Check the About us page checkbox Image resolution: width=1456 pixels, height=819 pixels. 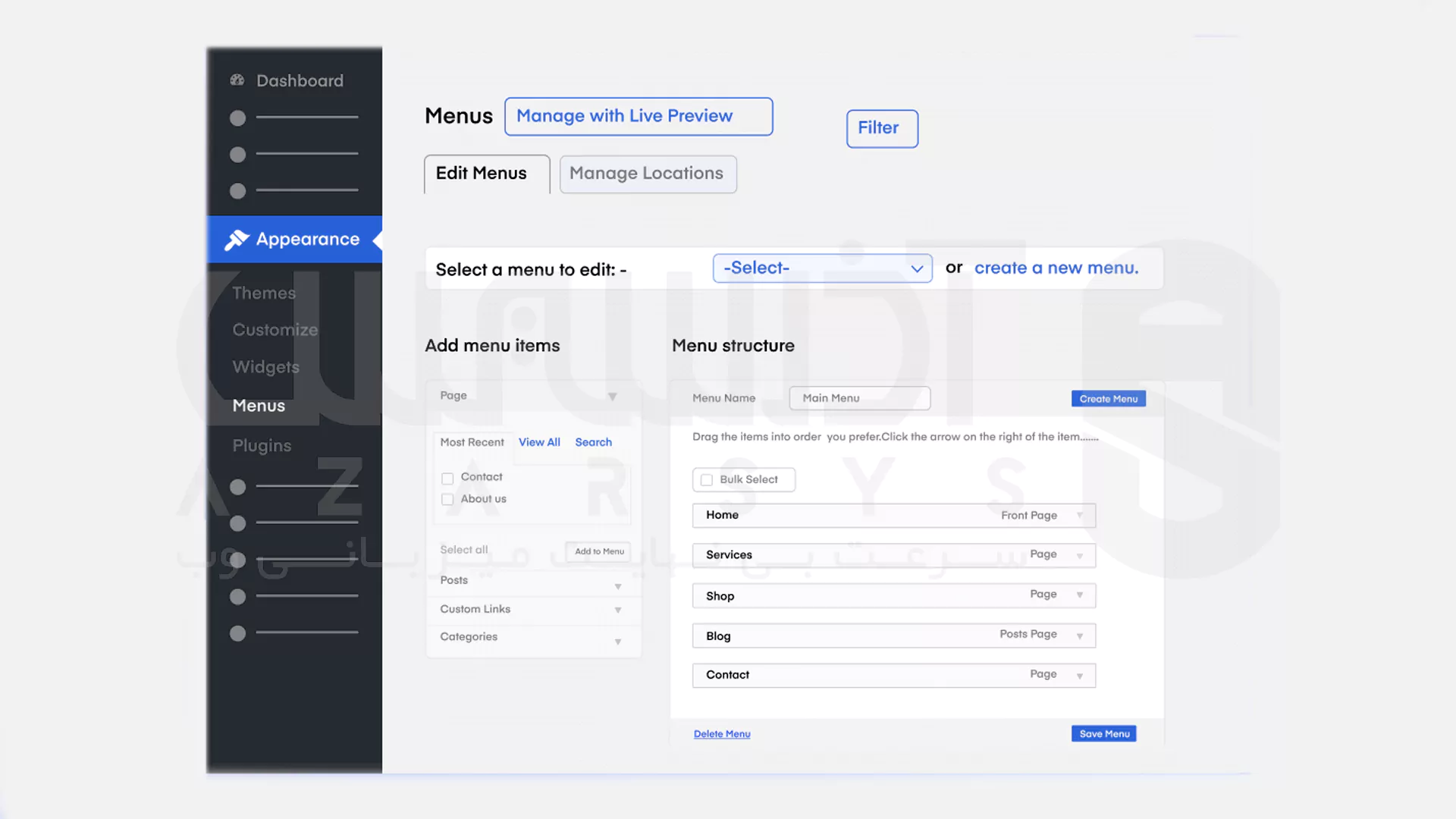tap(447, 500)
